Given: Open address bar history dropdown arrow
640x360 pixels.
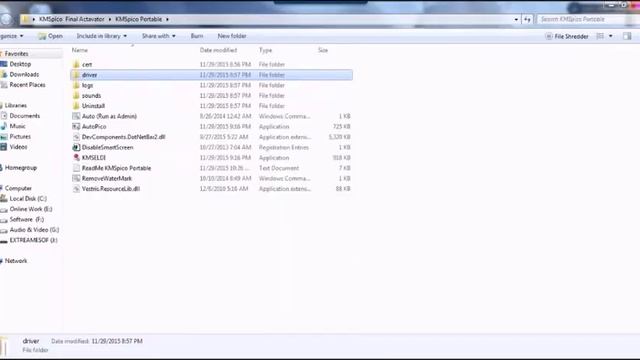Looking at the screenshot, I should point(516,19).
